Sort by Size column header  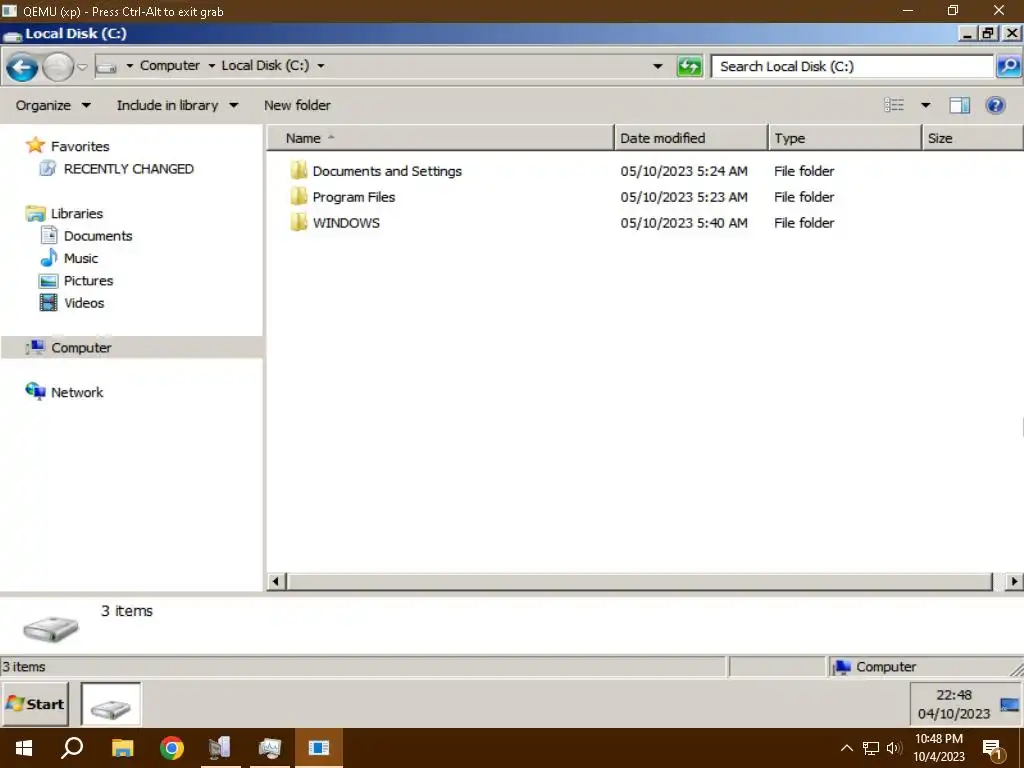coord(972,138)
